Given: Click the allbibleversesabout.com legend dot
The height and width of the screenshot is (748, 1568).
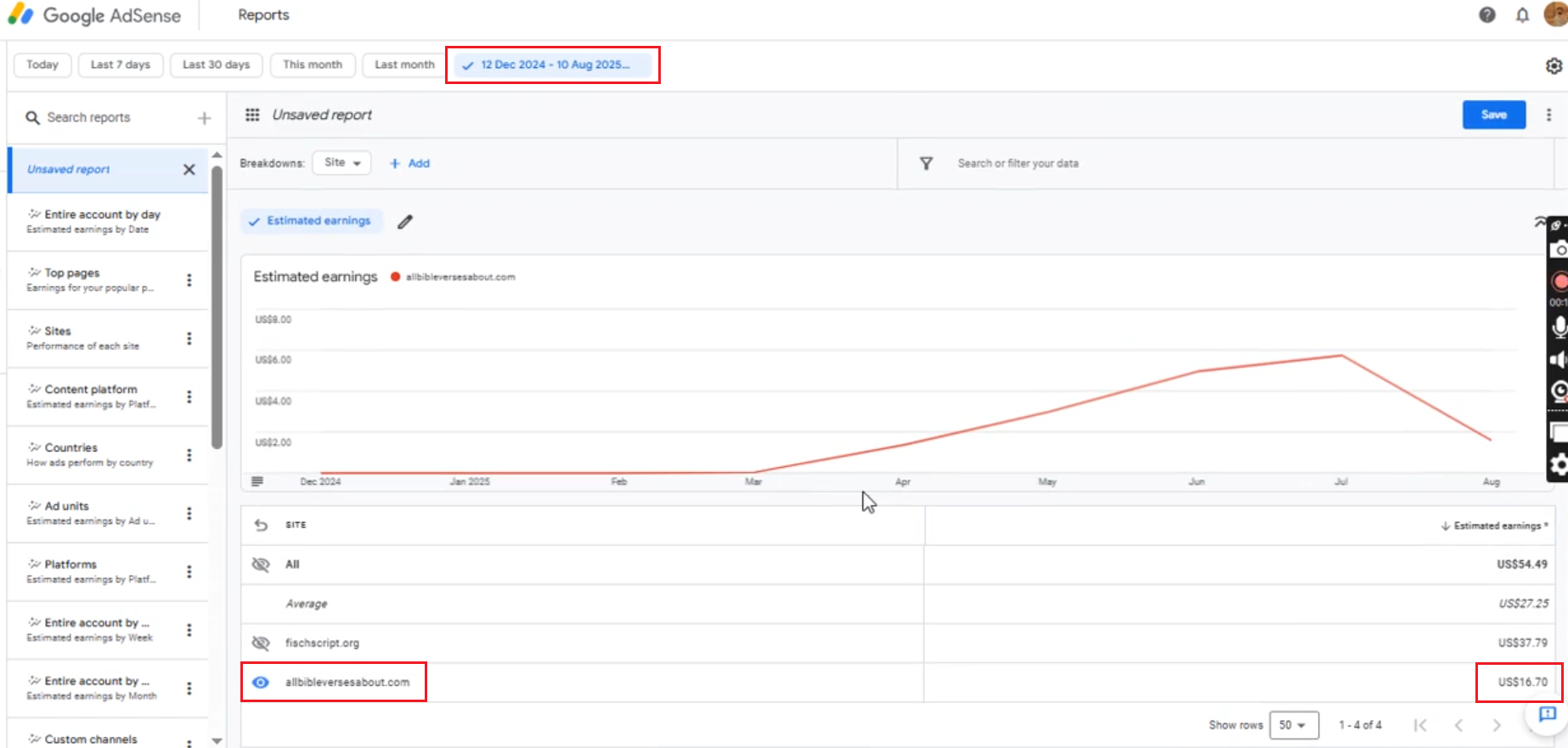Looking at the screenshot, I should [396, 277].
